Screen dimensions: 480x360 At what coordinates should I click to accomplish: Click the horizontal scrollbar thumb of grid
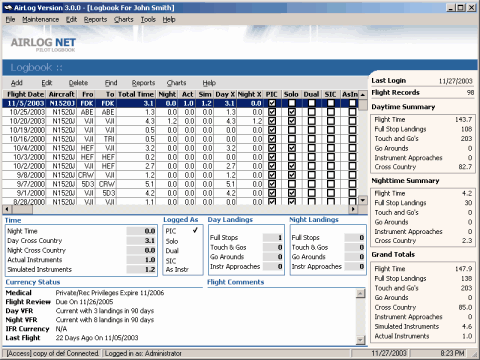tap(22, 209)
